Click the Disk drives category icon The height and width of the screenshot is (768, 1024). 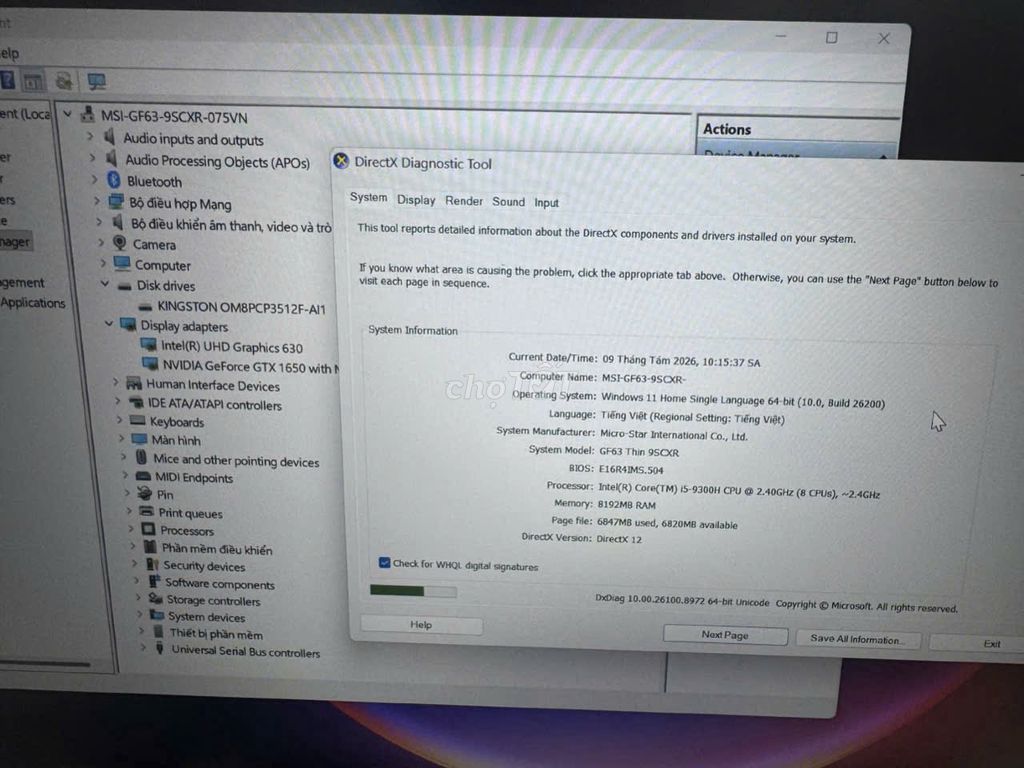click(x=125, y=285)
